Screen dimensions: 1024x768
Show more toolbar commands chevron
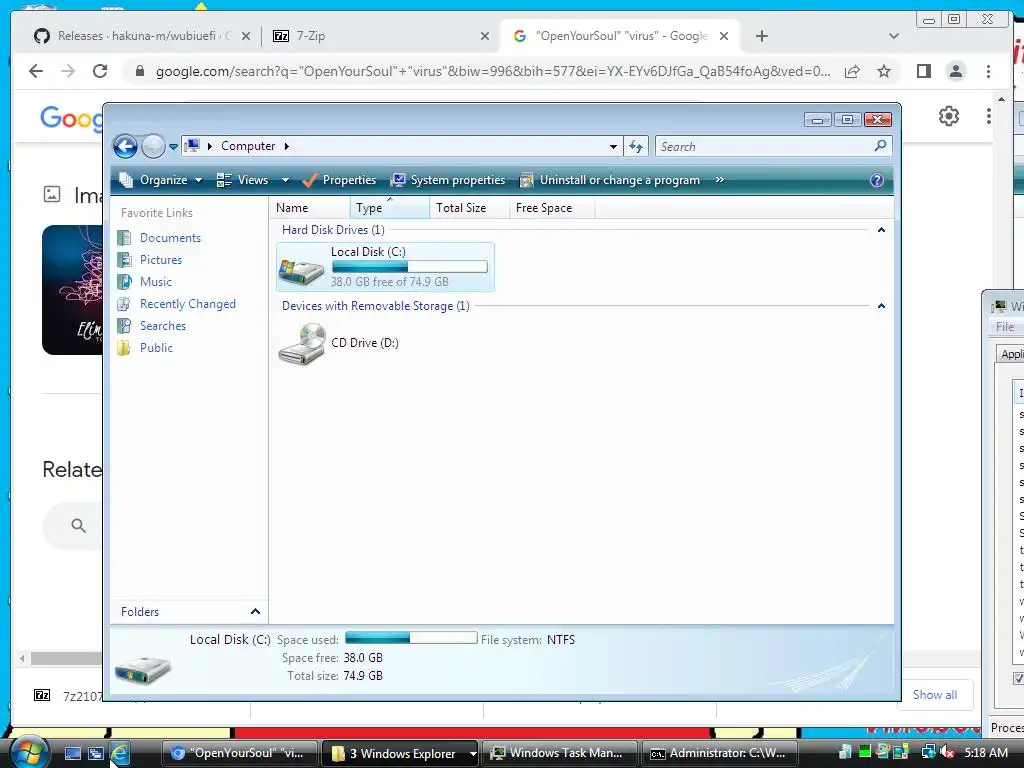(x=720, y=180)
